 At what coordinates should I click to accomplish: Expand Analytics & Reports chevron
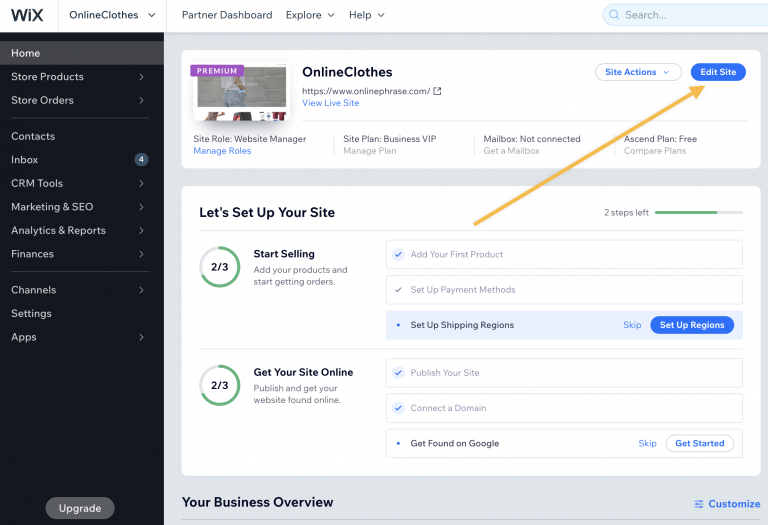141,230
